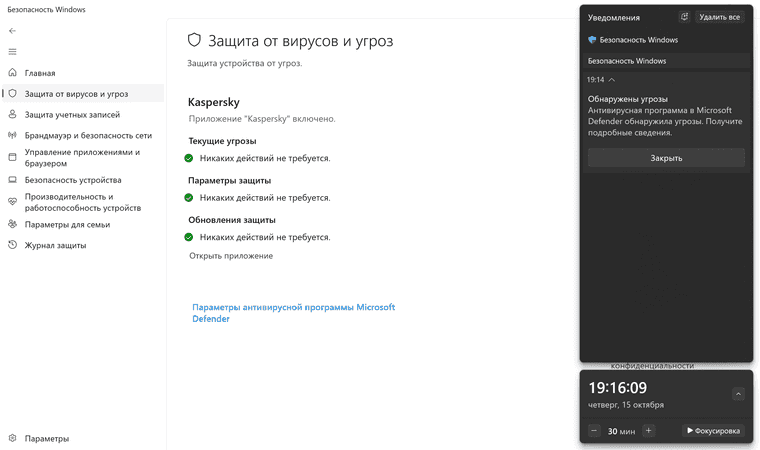Select Управление приложениями и браузером menu item
The width and height of the screenshot is (760, 450).
(83, 158)
